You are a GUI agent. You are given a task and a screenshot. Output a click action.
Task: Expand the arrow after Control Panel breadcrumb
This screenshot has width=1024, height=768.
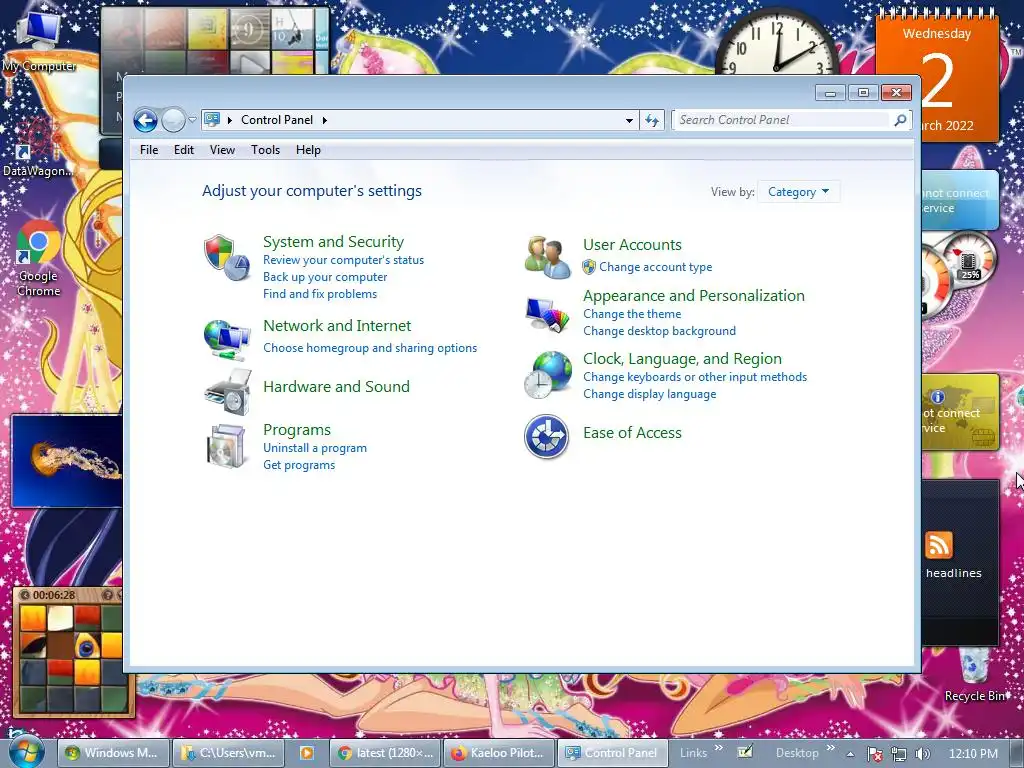point(325,120)
